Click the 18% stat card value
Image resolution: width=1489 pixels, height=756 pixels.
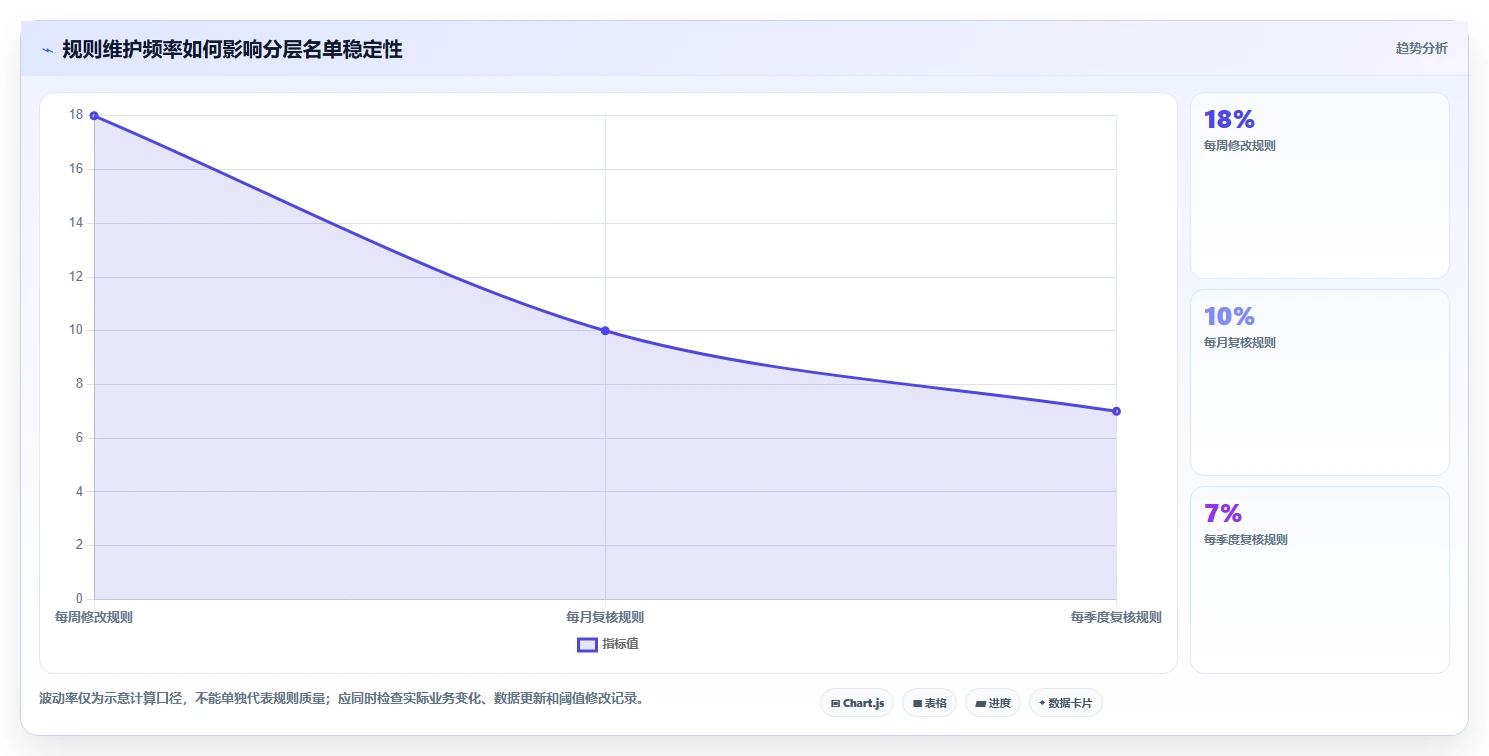point(1229,120)
